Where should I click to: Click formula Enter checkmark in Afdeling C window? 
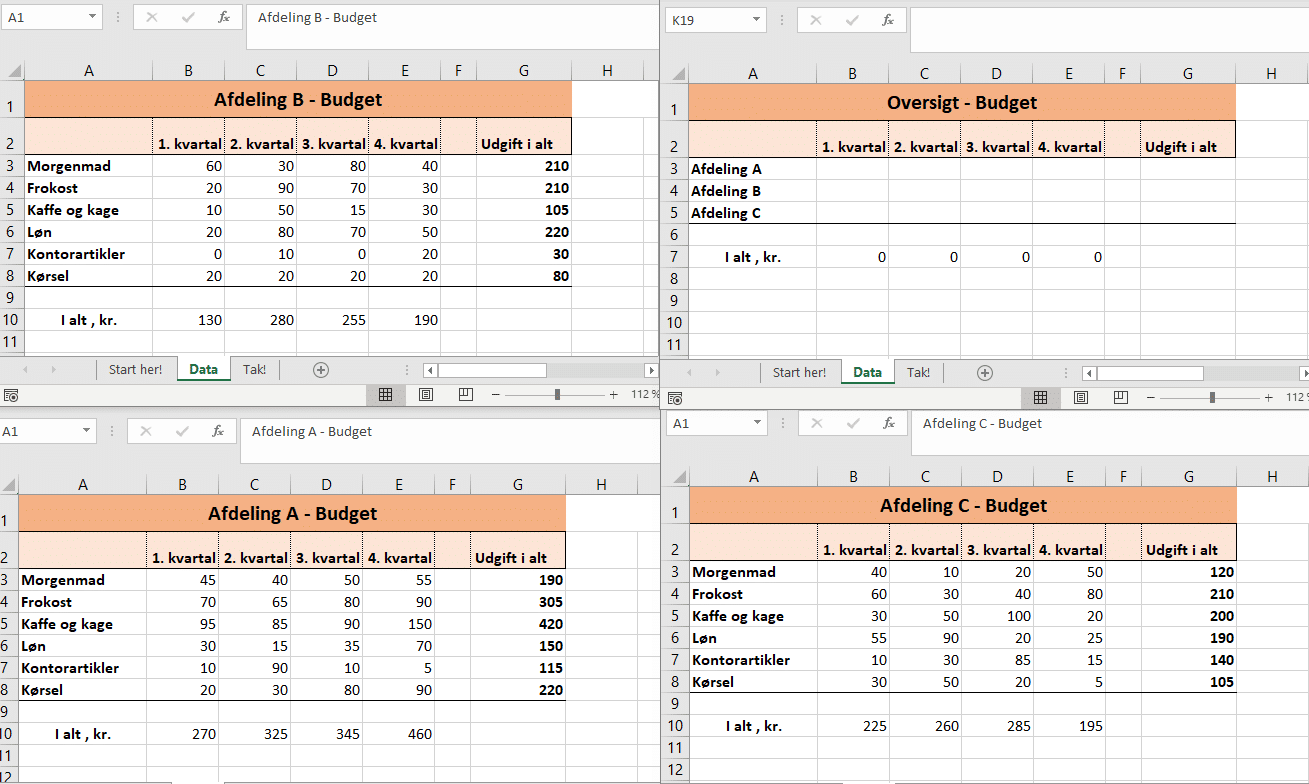point(853,423)
